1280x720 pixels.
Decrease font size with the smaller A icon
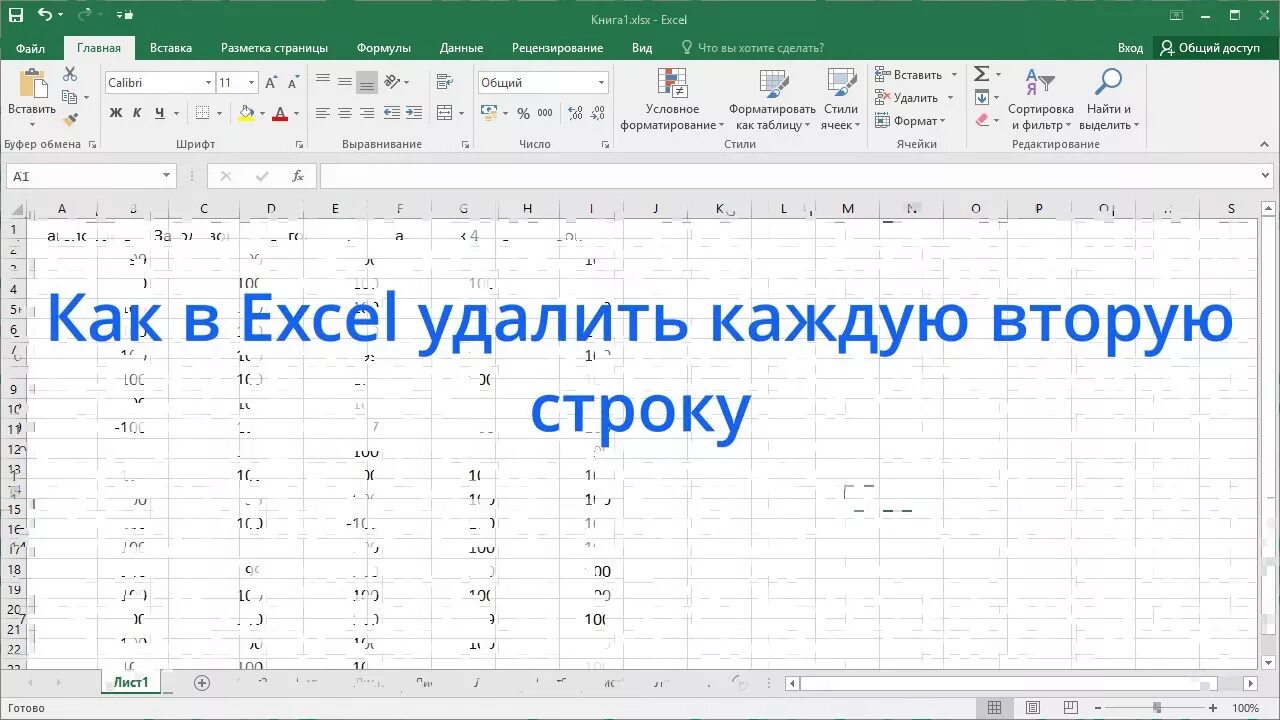pyautogui.click(x=292, y=83)
